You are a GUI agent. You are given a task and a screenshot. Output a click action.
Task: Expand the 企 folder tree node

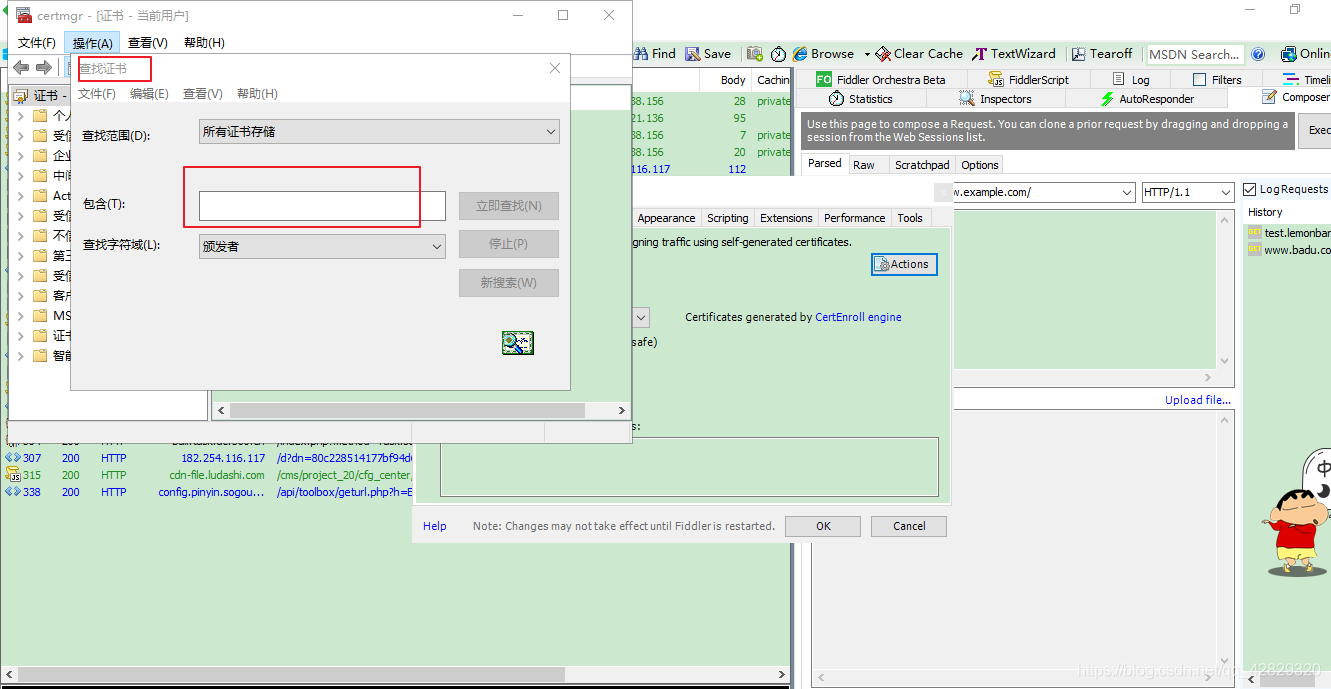click(x=20, y=156)
